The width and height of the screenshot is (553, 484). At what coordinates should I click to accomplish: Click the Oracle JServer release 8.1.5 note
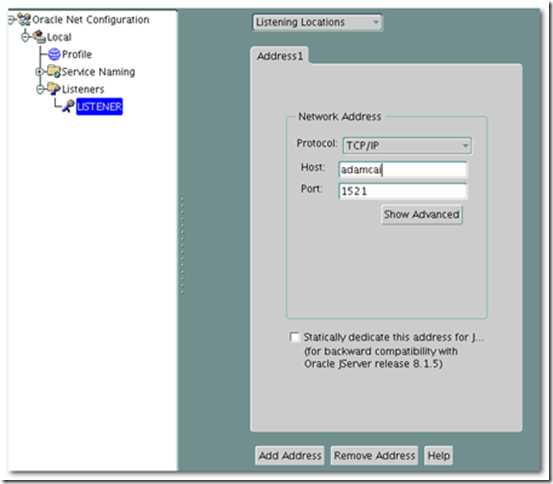pos(373,364)
